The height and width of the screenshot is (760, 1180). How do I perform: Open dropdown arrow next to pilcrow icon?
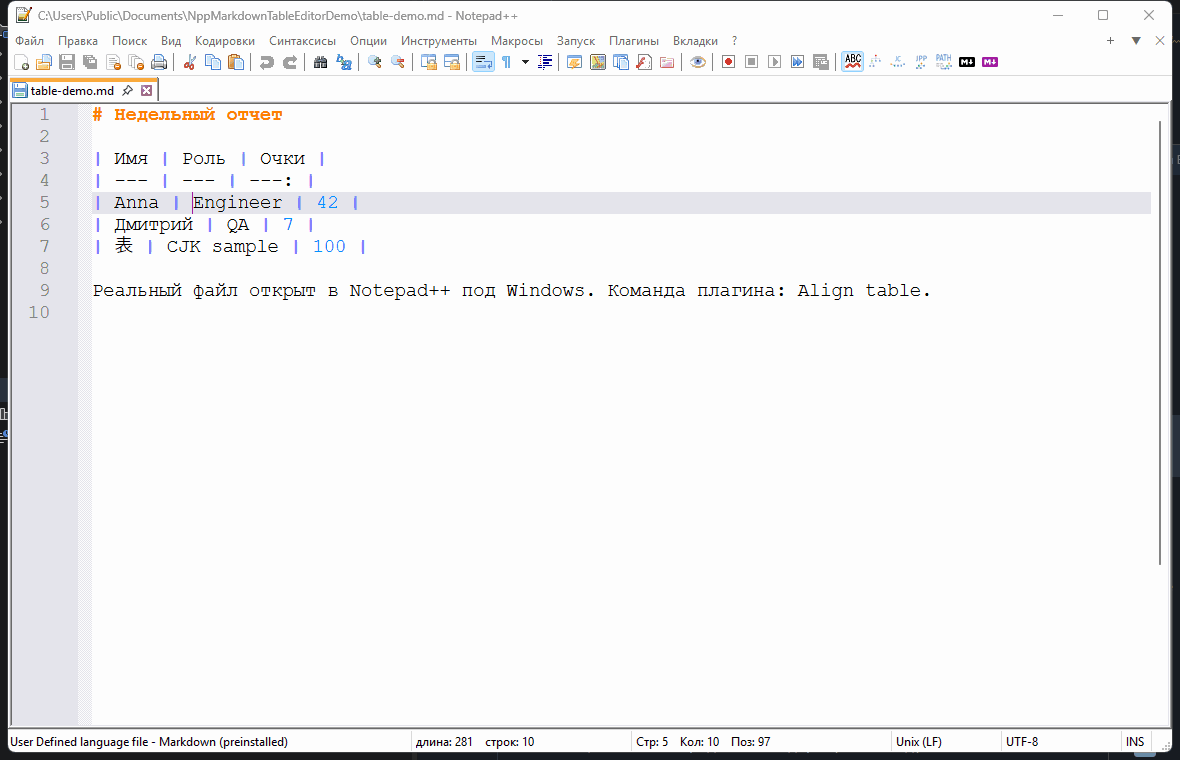525,62
